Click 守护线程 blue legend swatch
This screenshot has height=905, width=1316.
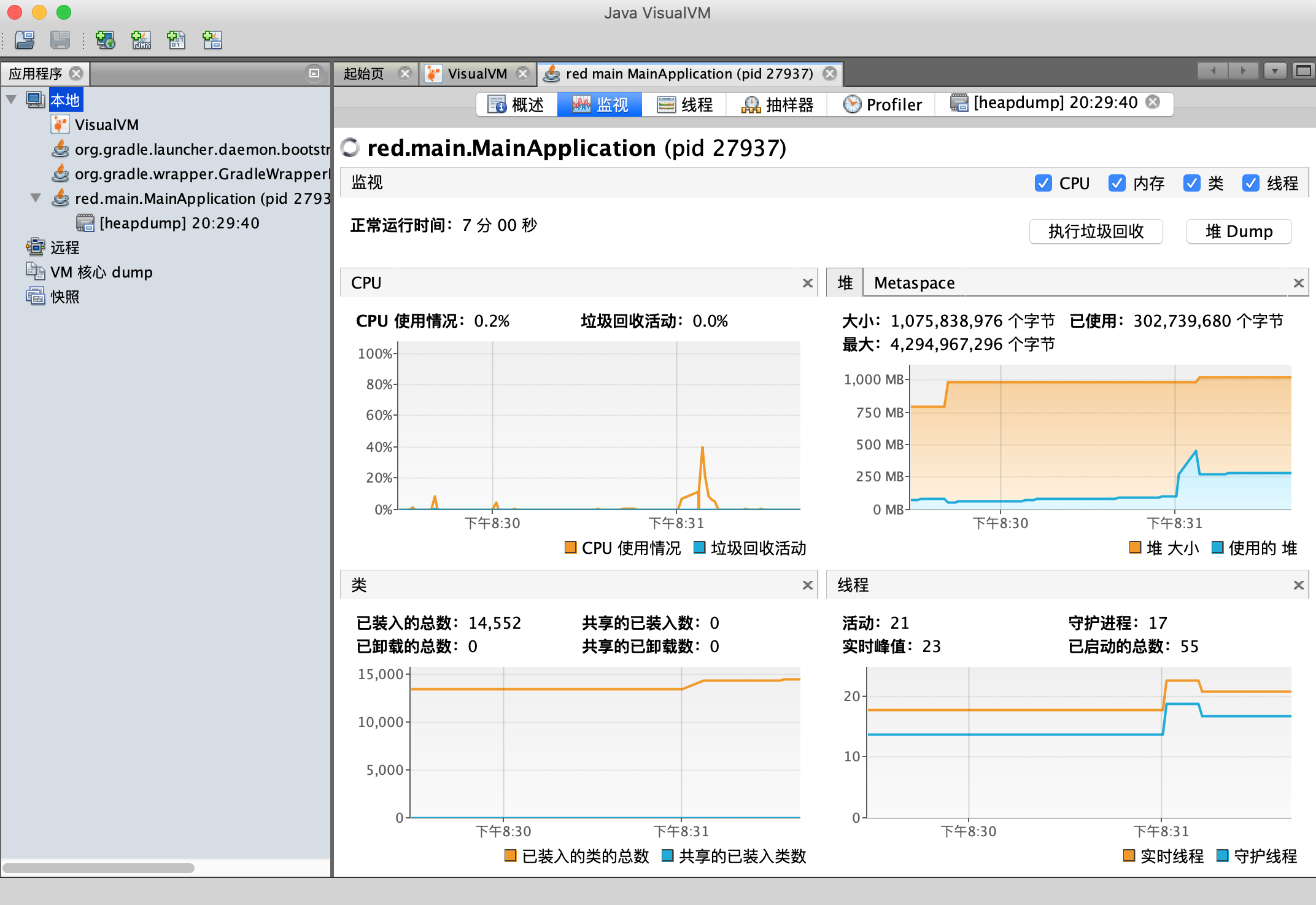(1222, 855)
